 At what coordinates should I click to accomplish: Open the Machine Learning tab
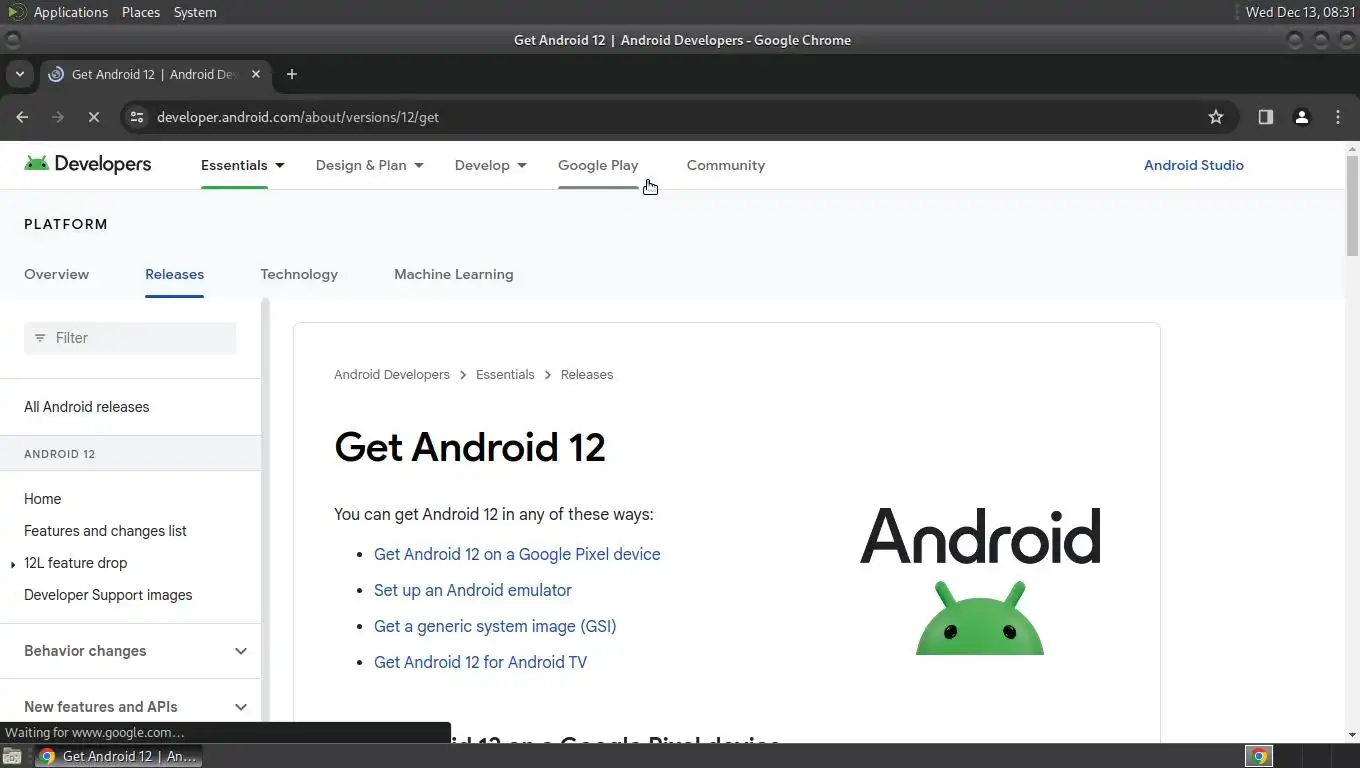pyautogui.click(x=453, y=274)
